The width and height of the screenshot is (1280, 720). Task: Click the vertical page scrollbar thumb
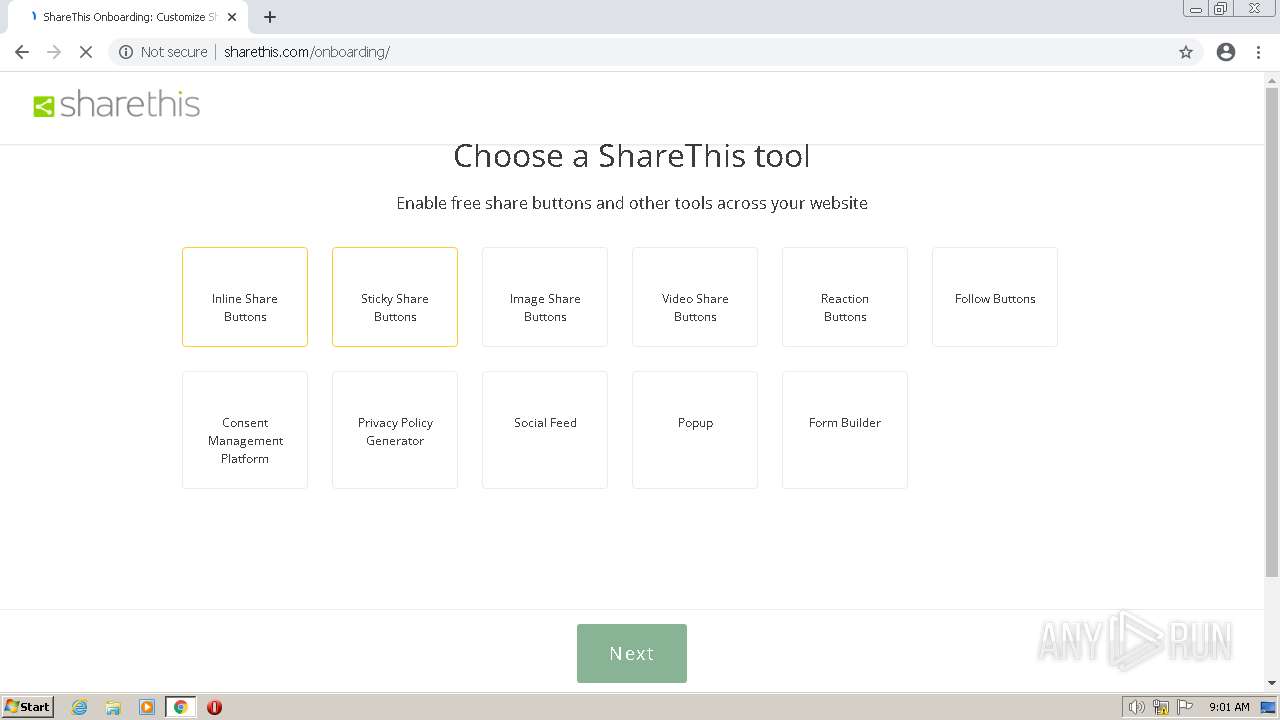[x=1272, y=332]
